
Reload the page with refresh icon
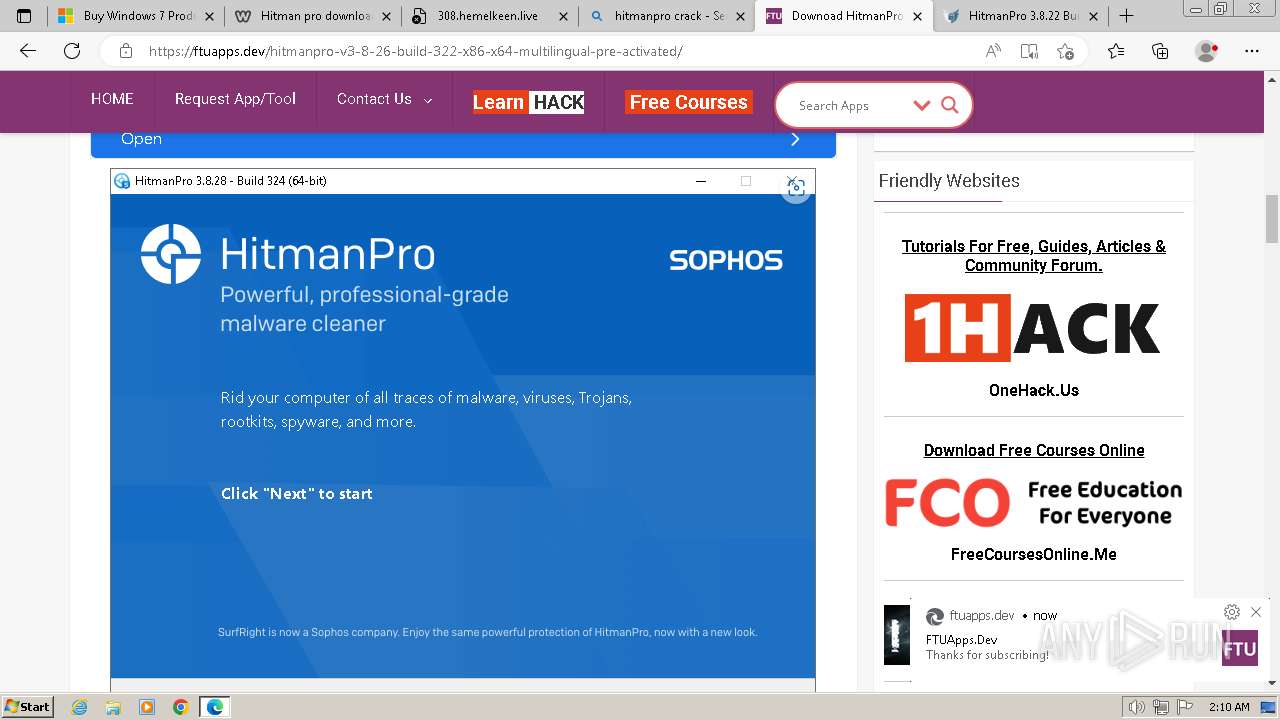[x=72, y=51]
